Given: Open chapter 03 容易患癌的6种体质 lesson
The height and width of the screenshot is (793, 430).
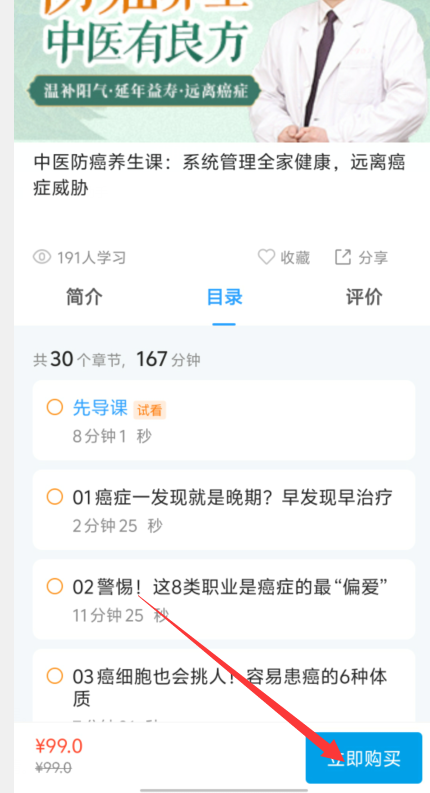Looking at the screenshot, I should tap(224, 686).
